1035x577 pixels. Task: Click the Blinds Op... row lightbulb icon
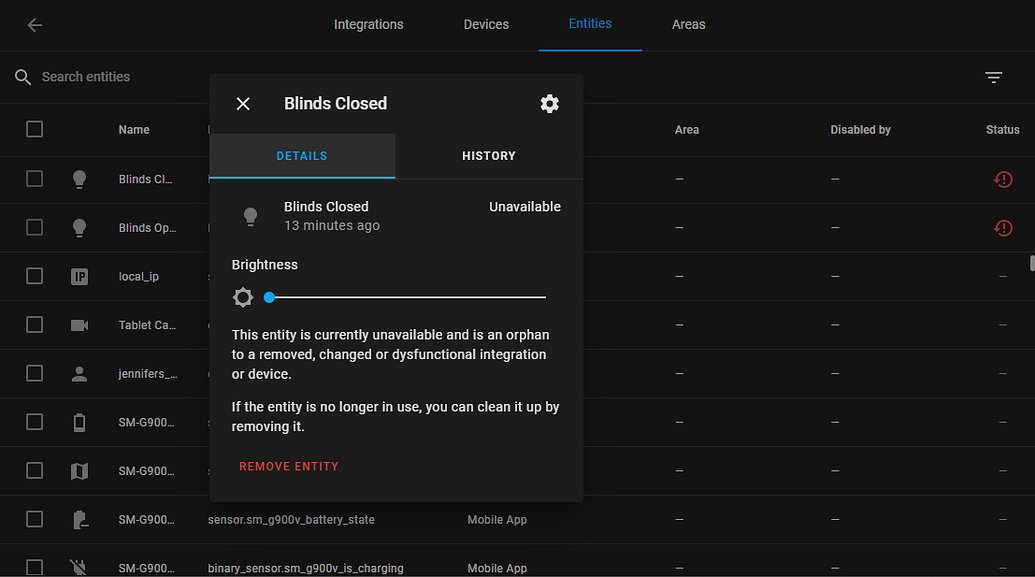click(x=79, y=228)
